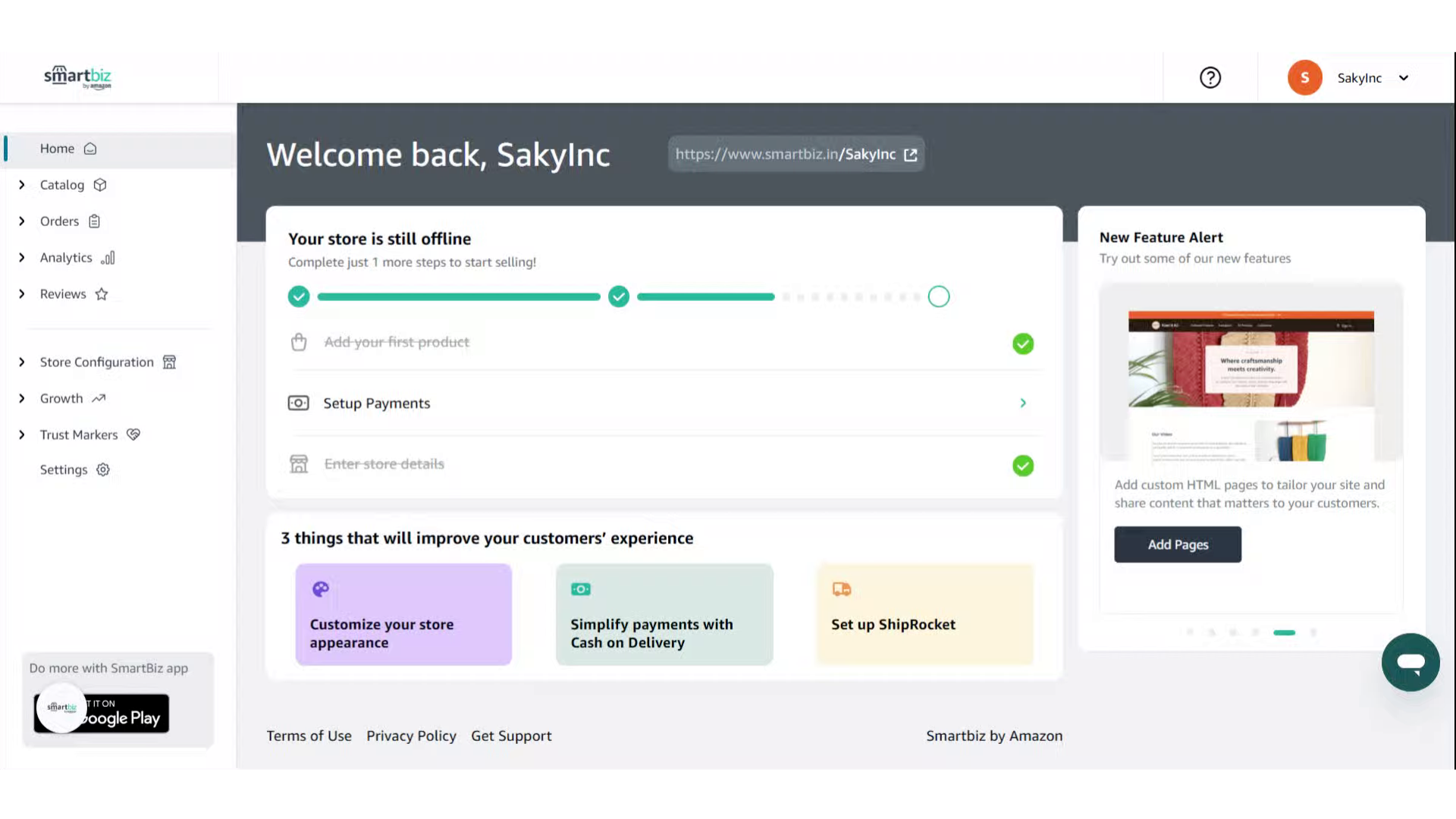This screenshot has height=819, width=1456.
Task: Click the Setup Payments right chevron
Action: point(1023,403)
